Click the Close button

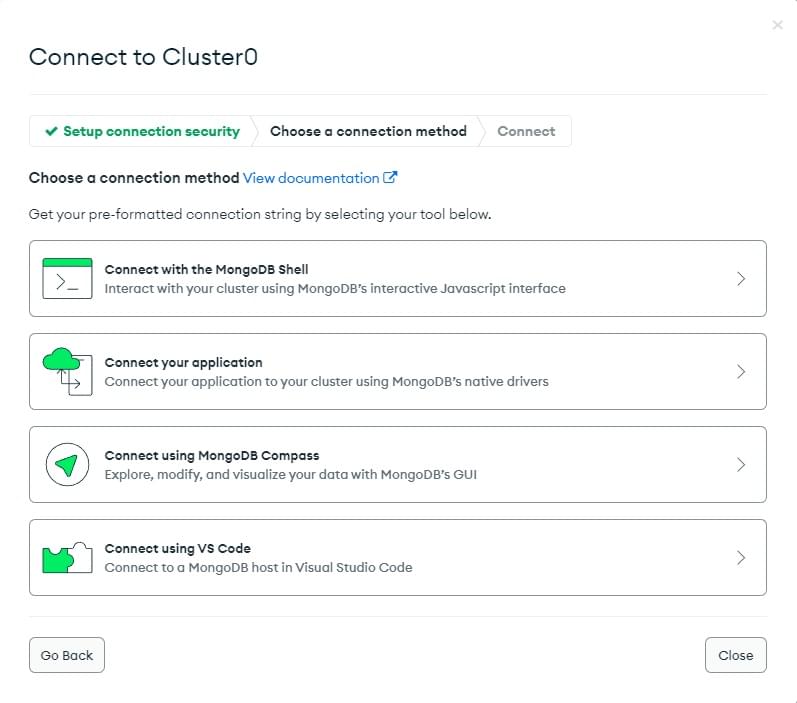tap(735, 655)
